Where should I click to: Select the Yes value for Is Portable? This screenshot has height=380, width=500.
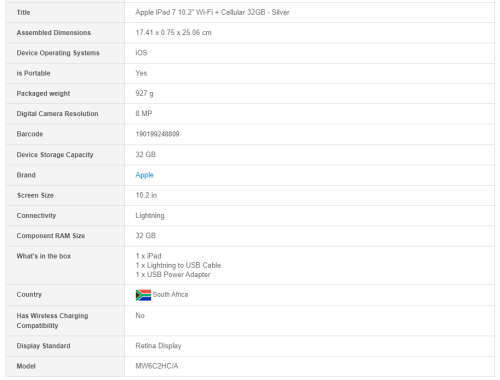pos(141,73)
